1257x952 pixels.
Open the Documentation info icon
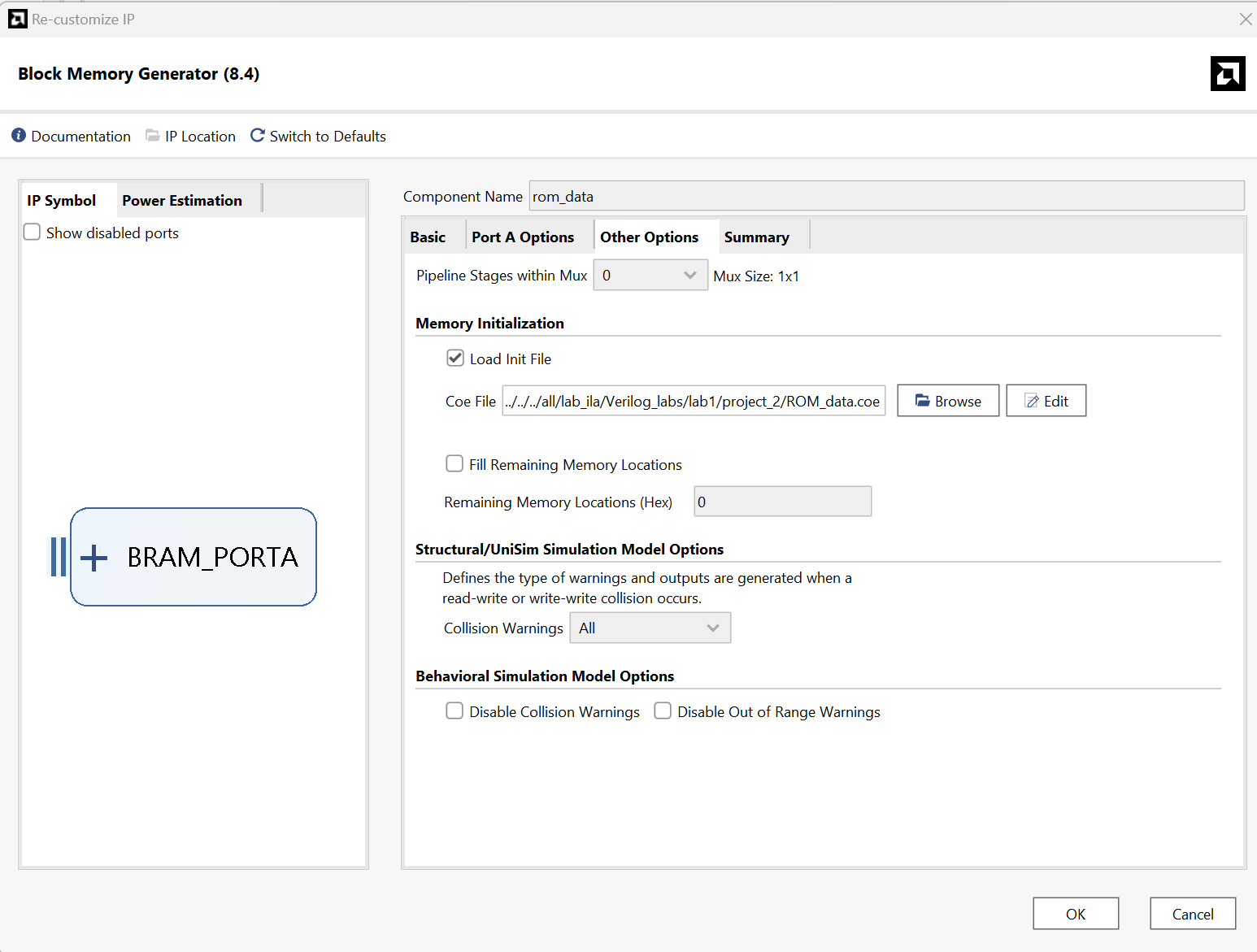tap(19, 136)
